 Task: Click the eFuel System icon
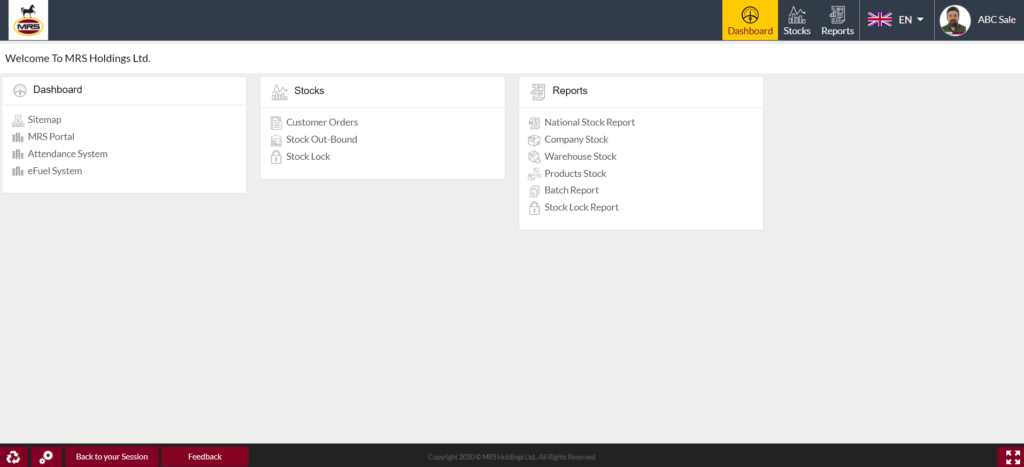[18, 171]
